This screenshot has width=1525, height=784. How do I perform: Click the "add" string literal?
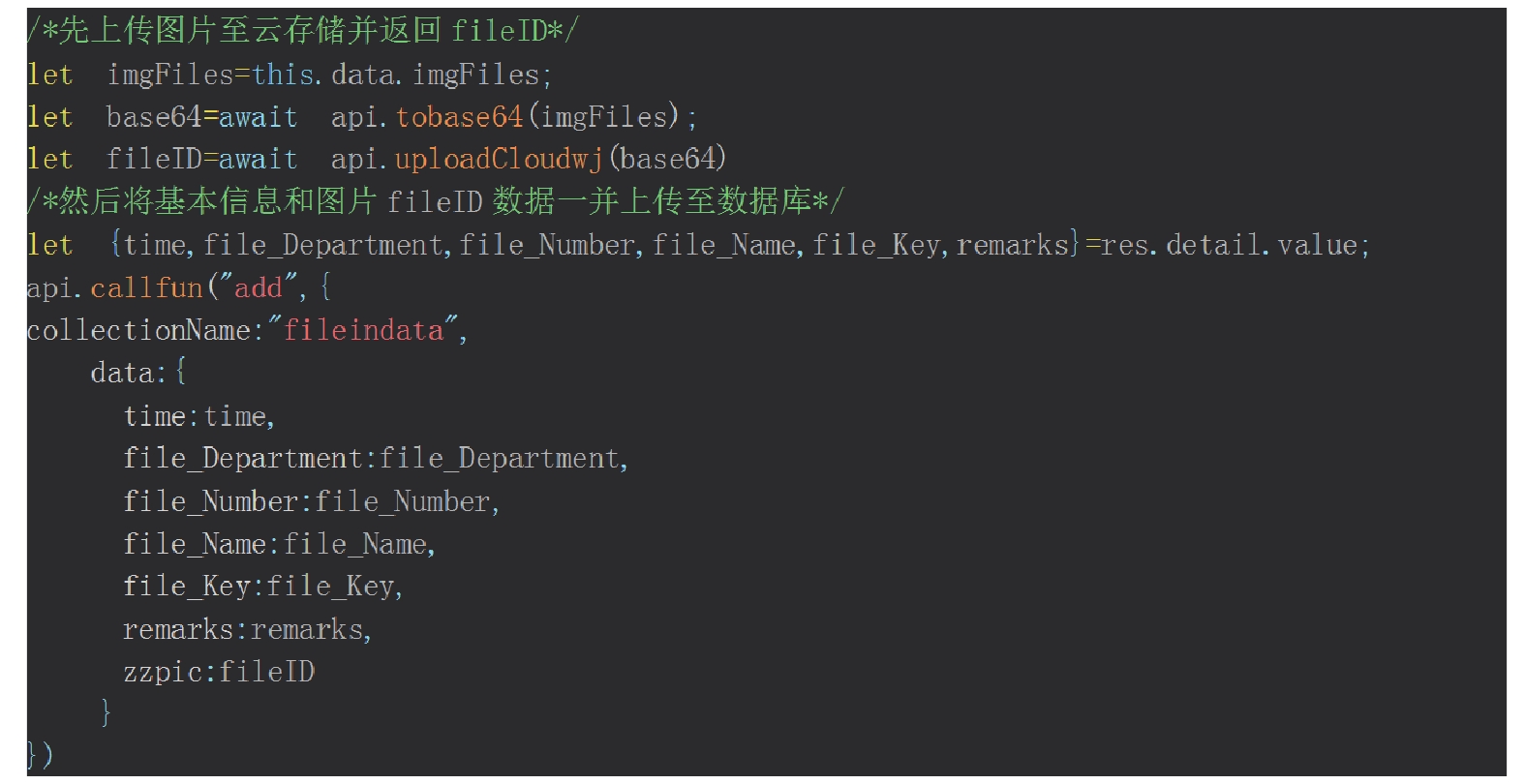pos(259,287)
